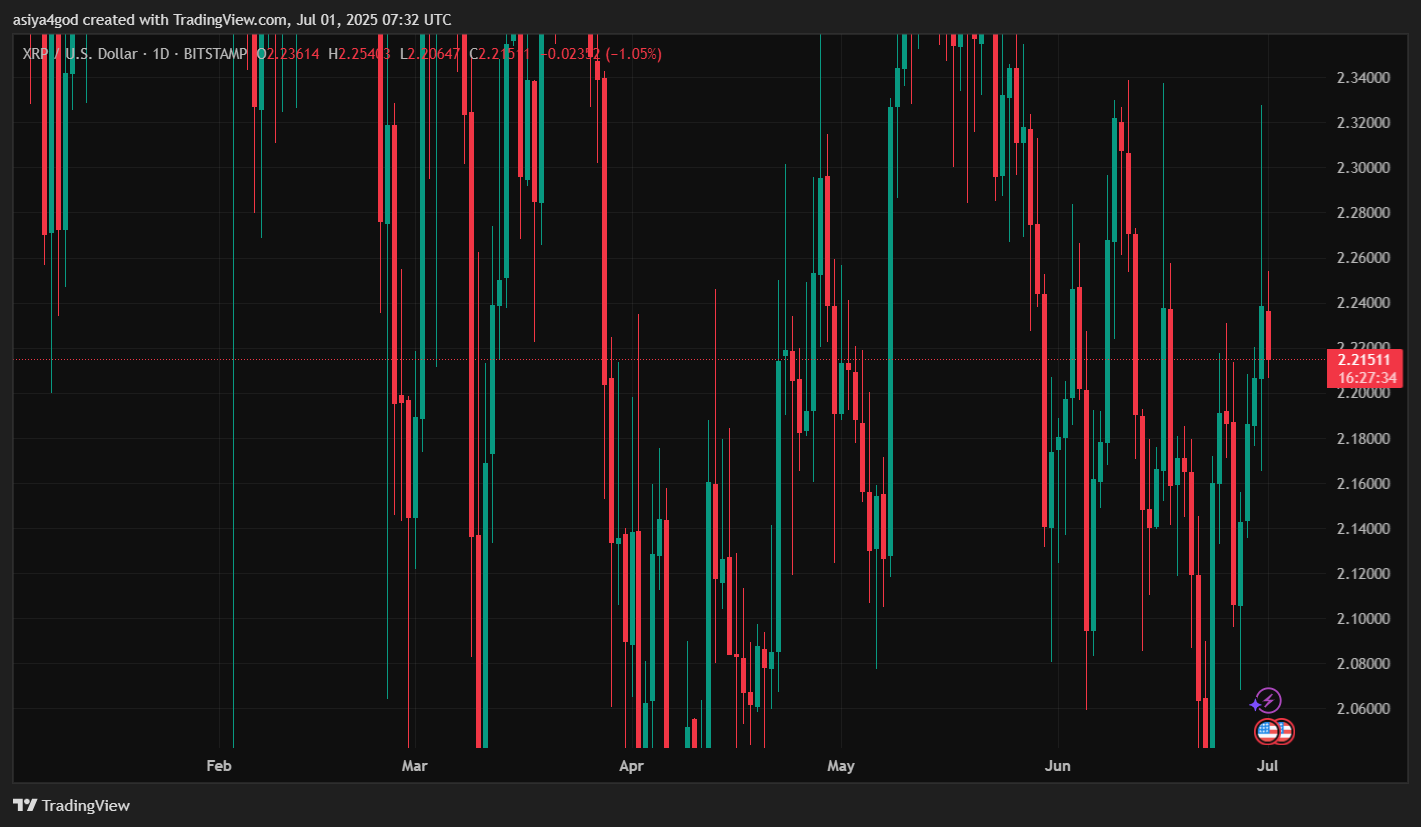Click the purple lightning latest-update icon
The height and width of the screenshot is (827, 1421).
pos(1268,701)
